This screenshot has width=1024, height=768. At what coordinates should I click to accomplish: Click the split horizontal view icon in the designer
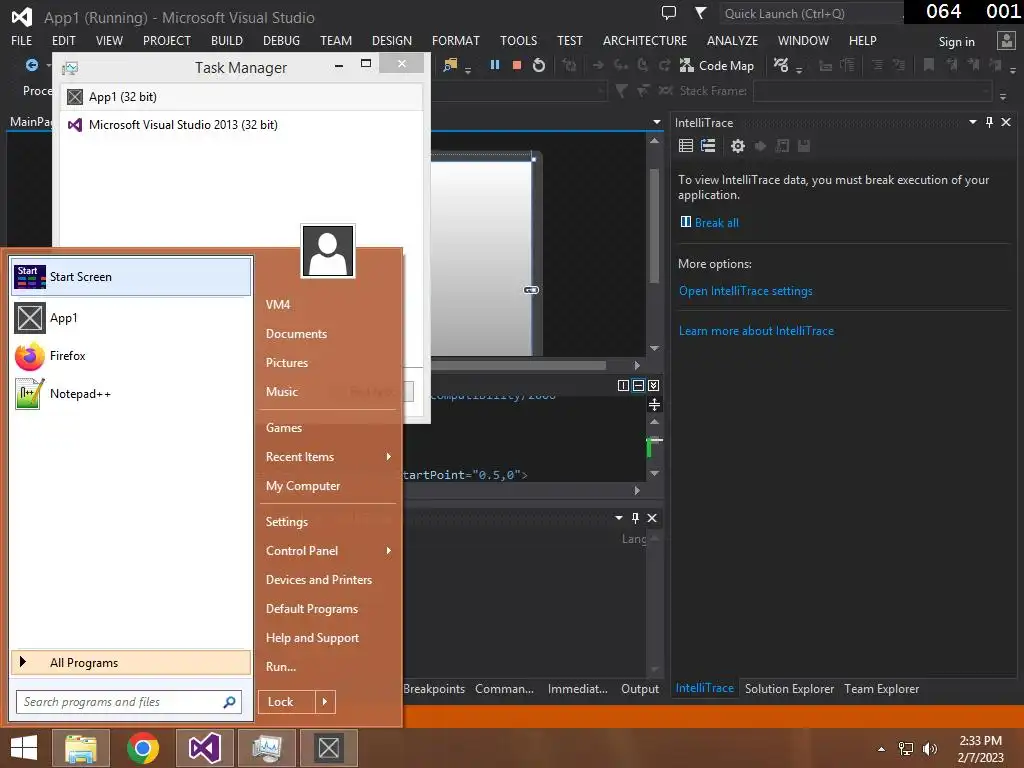[x=638, y=385]
